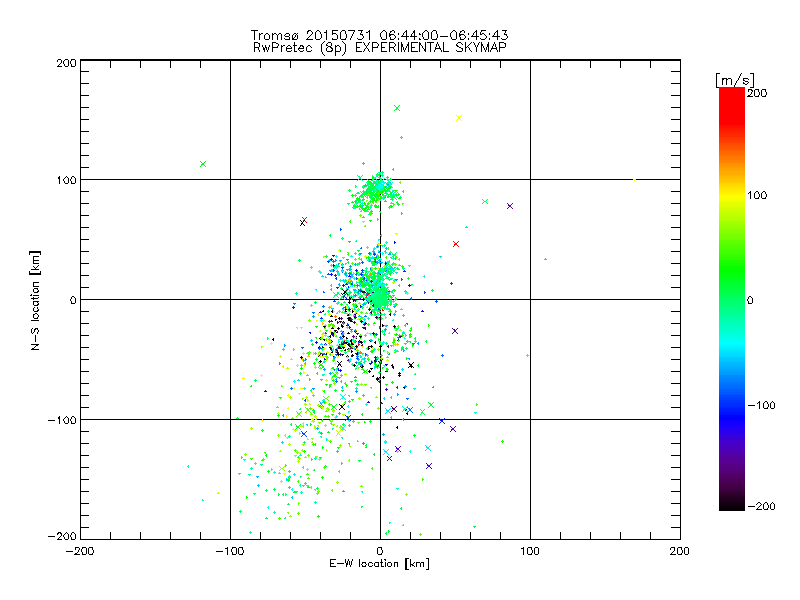This screenshot has height=600, width=800.
Task: Click the black bottom of the velocity colorbar
Action: (732, 503)
